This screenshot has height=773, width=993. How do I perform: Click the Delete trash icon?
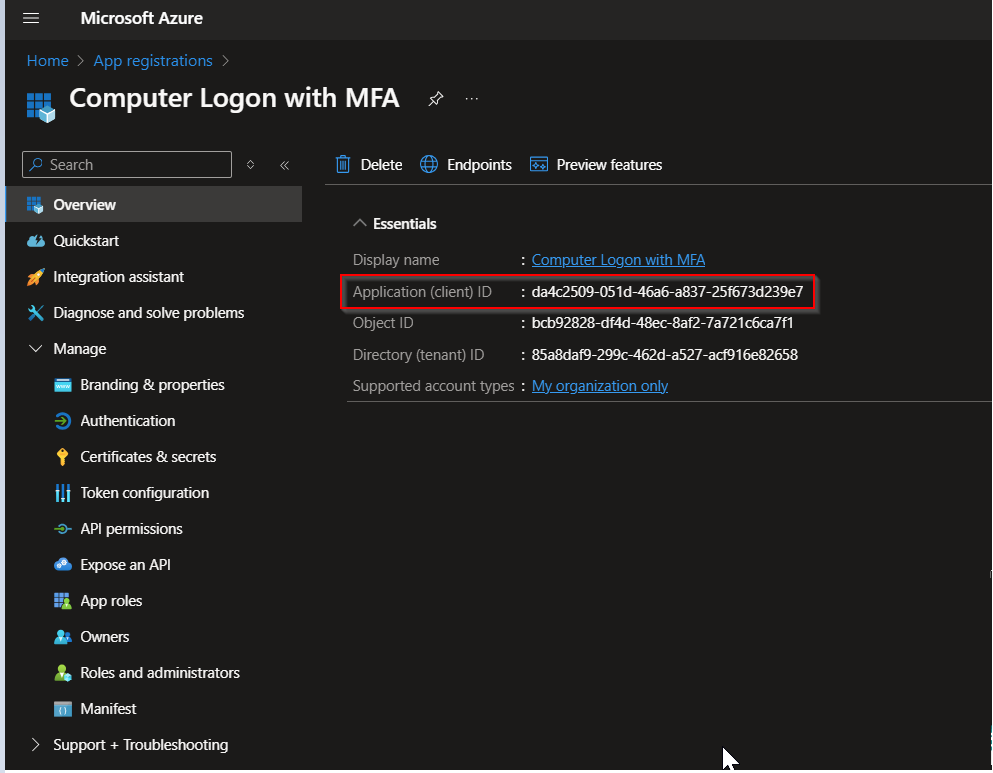click(x=343, y=165)
